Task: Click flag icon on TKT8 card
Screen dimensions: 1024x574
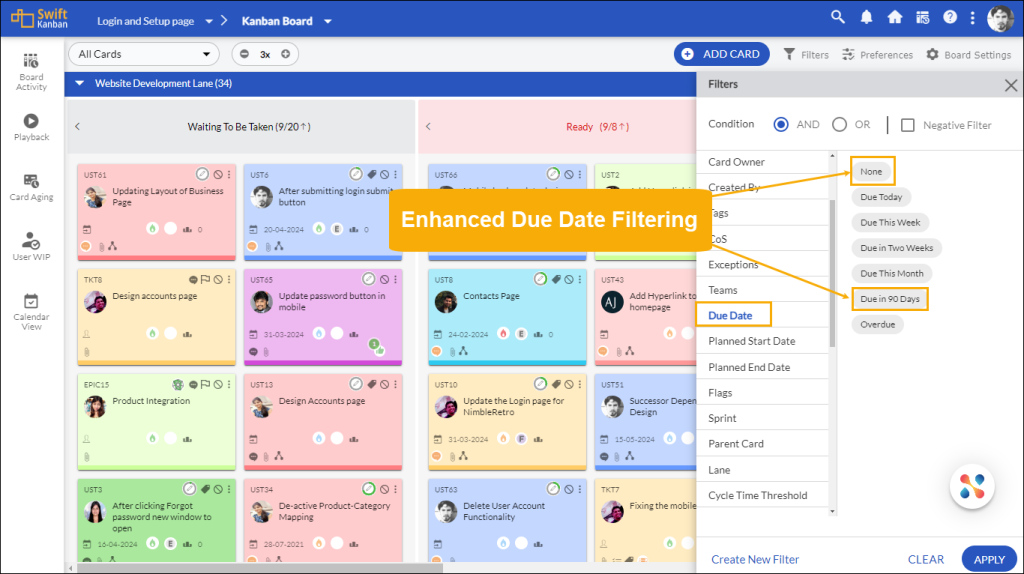Action: click(x=205, y=279)
